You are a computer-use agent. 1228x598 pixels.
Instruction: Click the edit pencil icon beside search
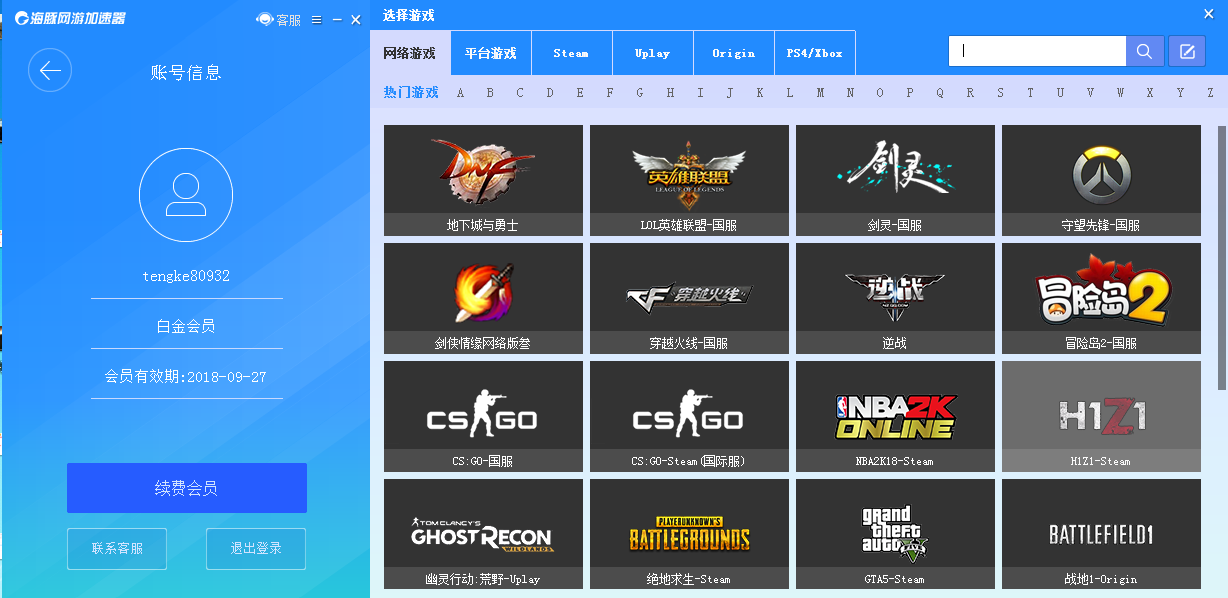(x=1187, y=52)
